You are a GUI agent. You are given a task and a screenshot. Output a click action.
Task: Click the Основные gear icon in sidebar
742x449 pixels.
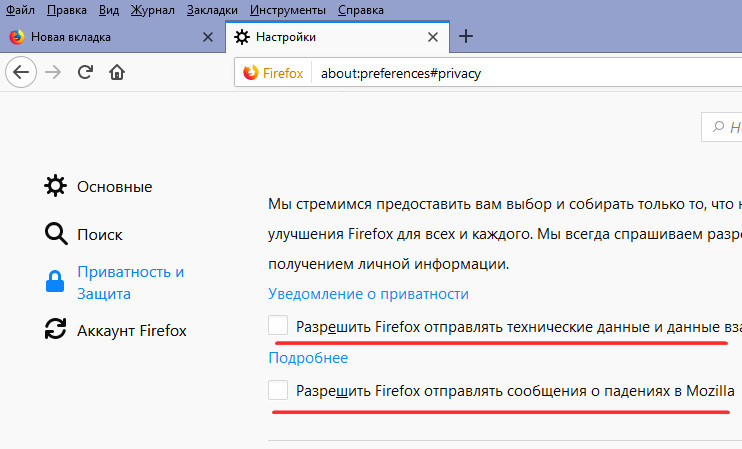click(x=55, y=186)
